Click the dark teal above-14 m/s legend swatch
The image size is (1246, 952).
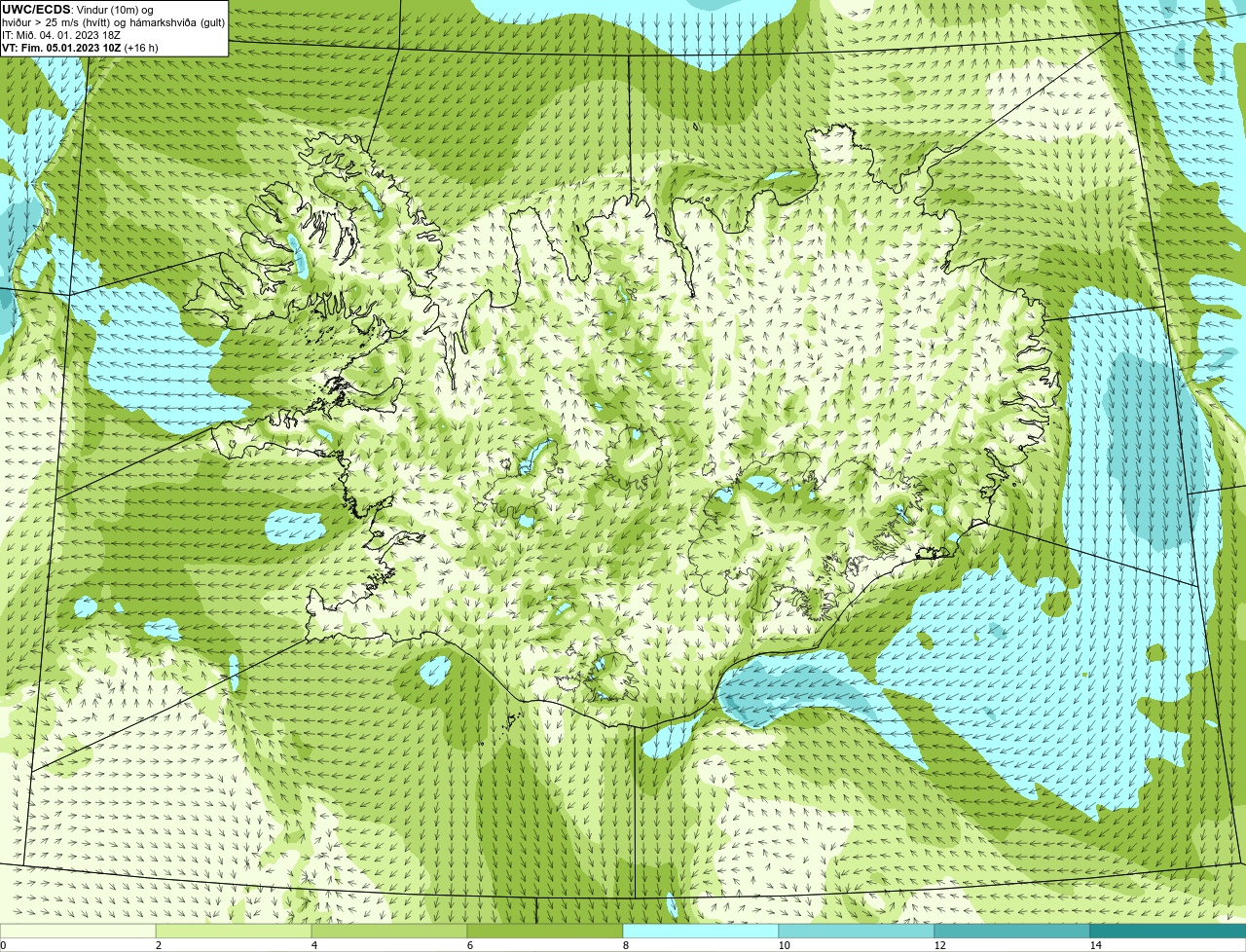click(1168, 931)
